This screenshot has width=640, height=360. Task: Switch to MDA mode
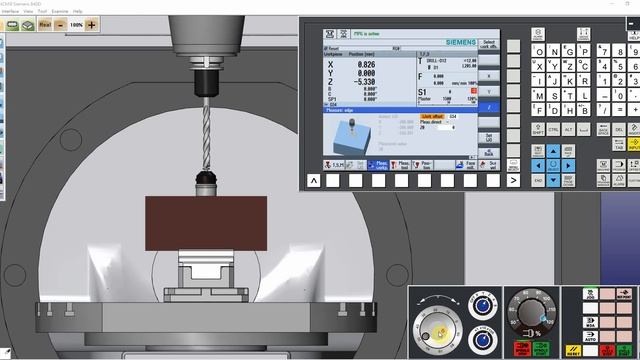(x=590, y=322)
